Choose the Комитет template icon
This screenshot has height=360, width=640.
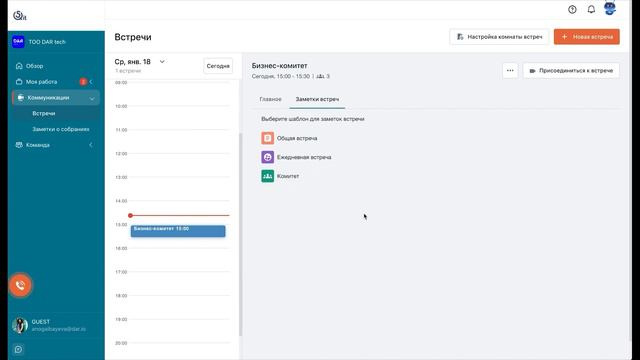point(267,176)
